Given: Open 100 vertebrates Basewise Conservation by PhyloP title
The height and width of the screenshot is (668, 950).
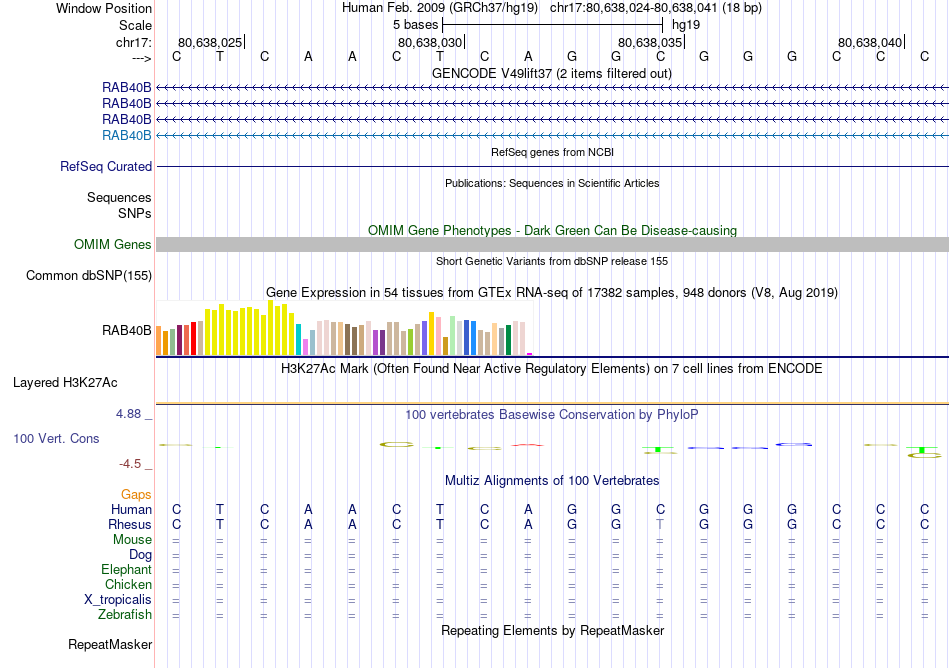Looking at the screenshot, I should 552,414.
